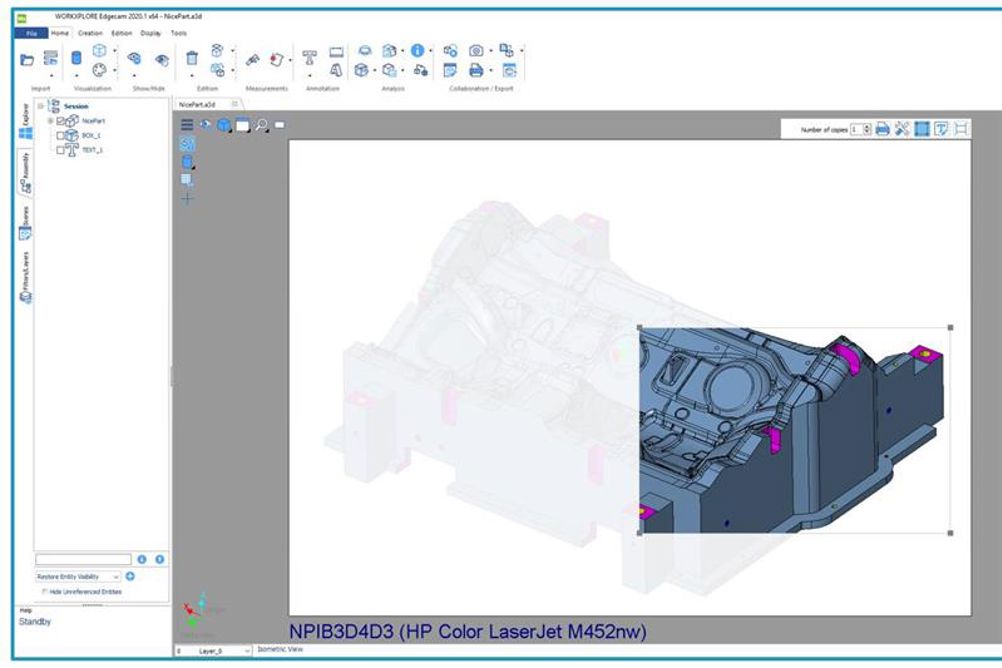This screenshot has height=668, width=1002.
Task: Open the dropdown arrow beside the camera icon
Action: (x=490, y=50)
